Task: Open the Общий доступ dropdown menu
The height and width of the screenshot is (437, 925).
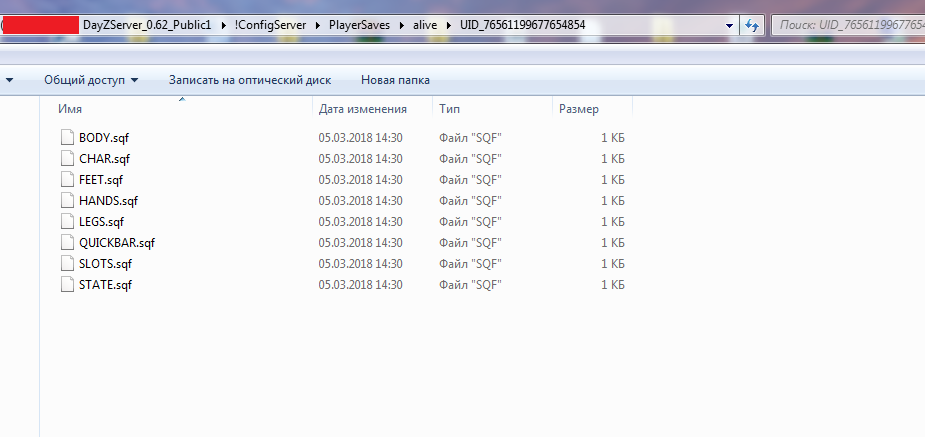Action: click(x=91, y=80)
